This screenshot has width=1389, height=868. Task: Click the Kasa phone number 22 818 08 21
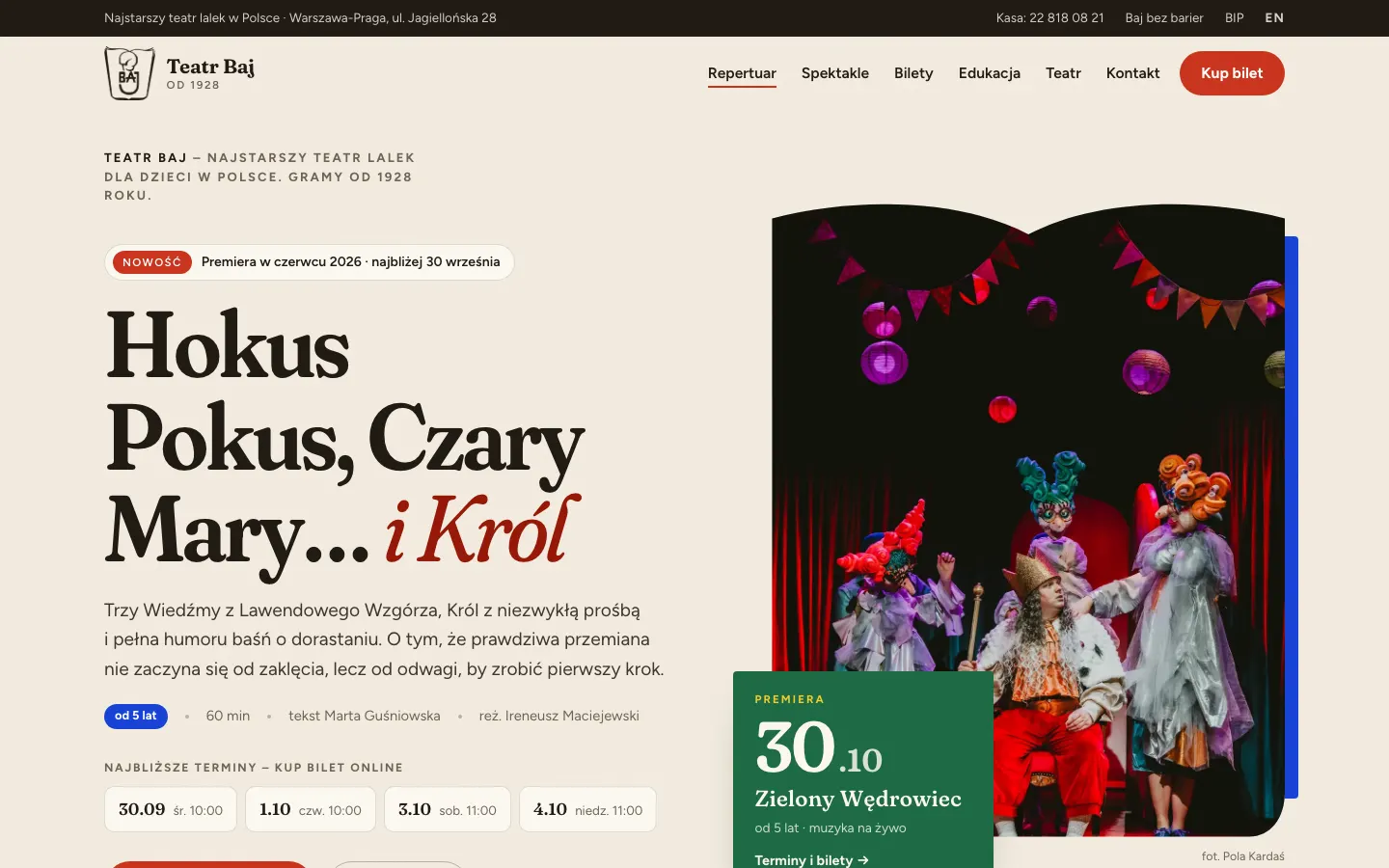tap(1050, 18)
